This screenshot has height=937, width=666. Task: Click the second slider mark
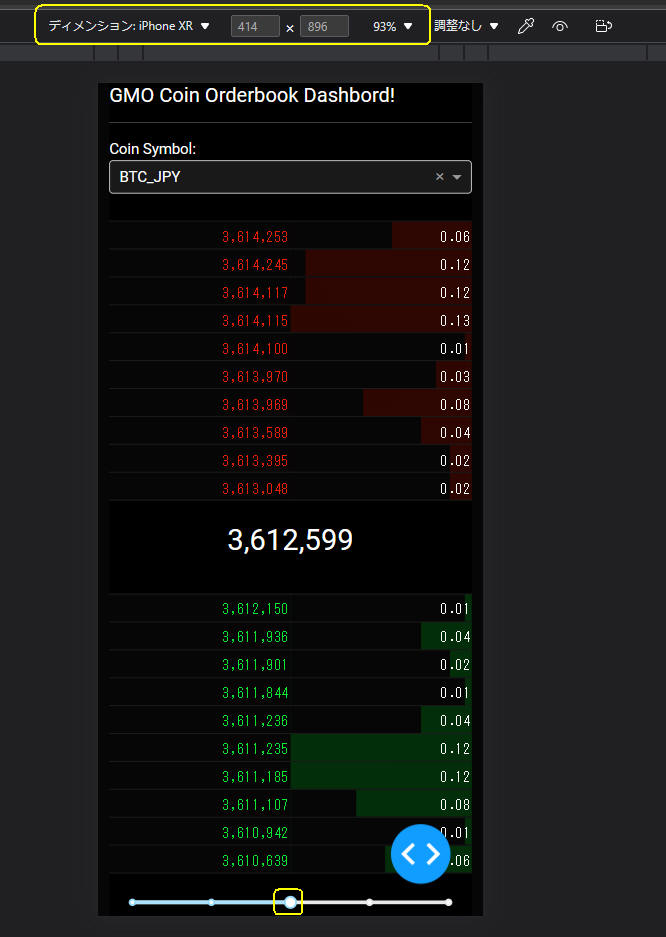click(x=211, y=902)
